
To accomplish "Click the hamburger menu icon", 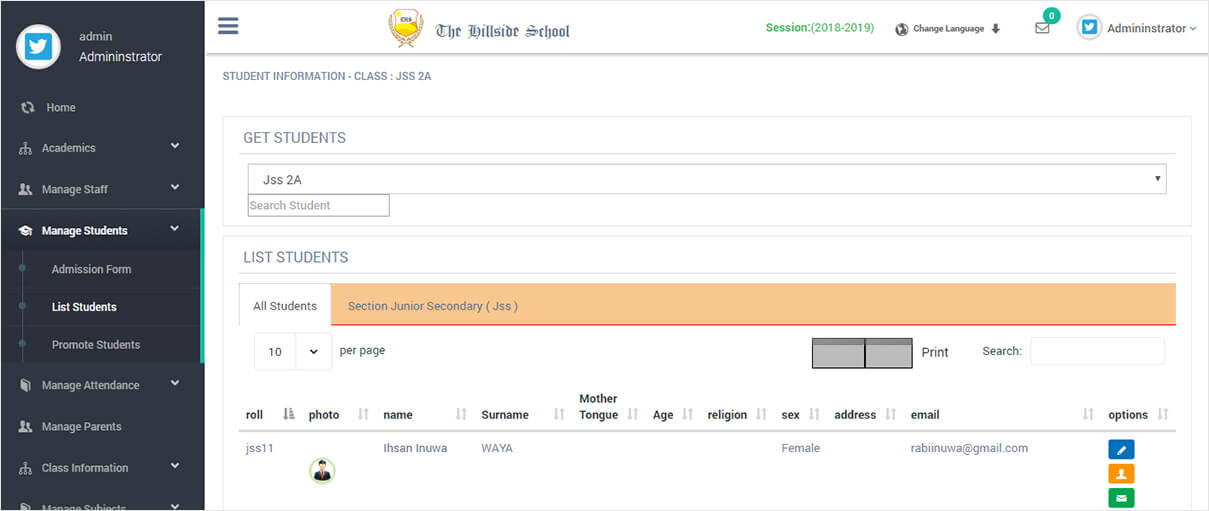I will pos(228,26).
